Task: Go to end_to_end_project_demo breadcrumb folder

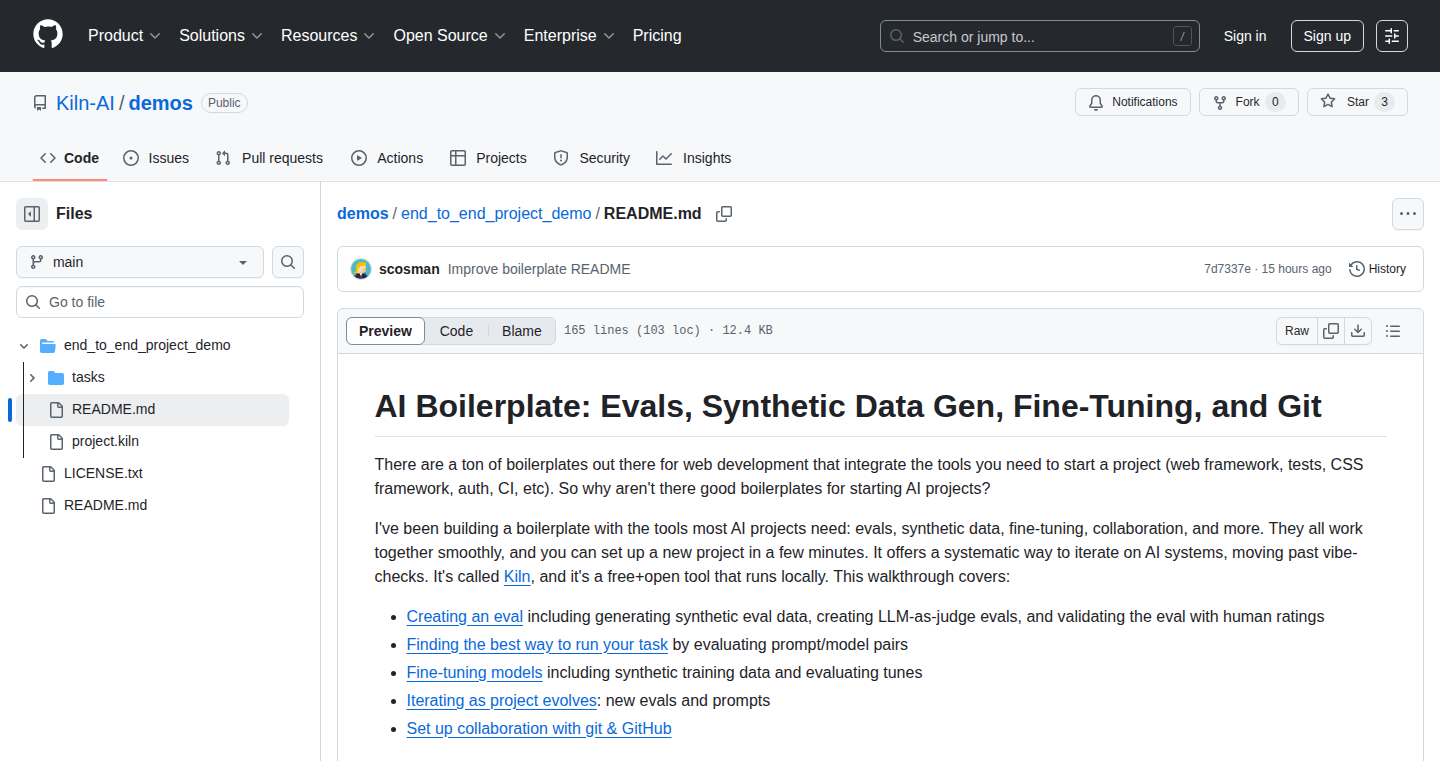Action: tap(496, 214)
